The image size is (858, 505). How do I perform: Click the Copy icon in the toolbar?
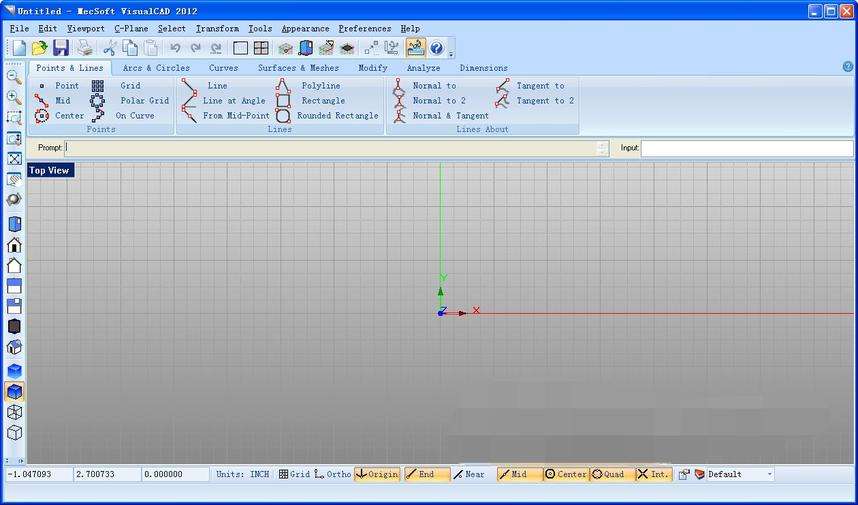pos(130,48)
